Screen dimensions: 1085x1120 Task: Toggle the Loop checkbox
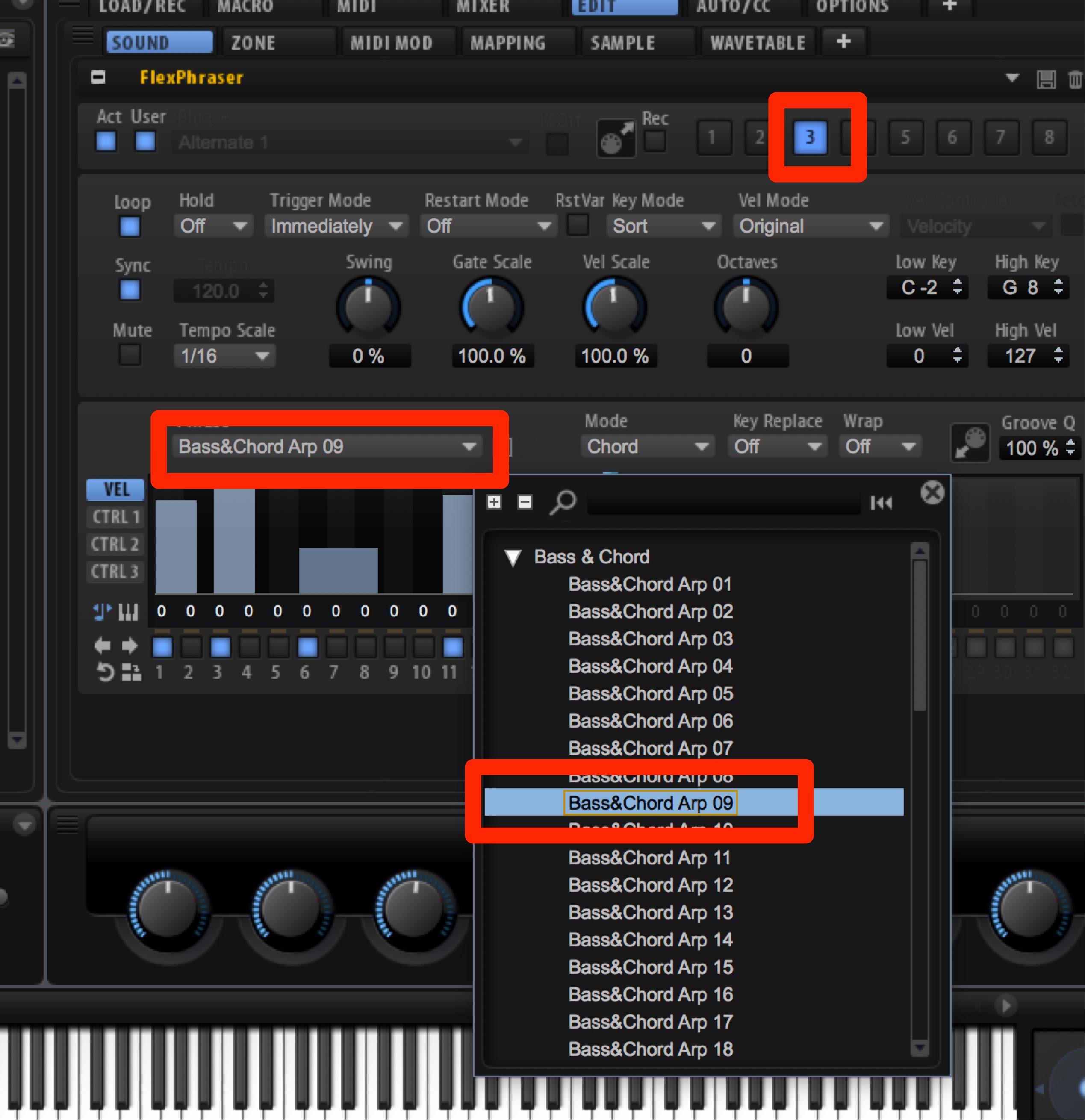(x=130, y=227)
